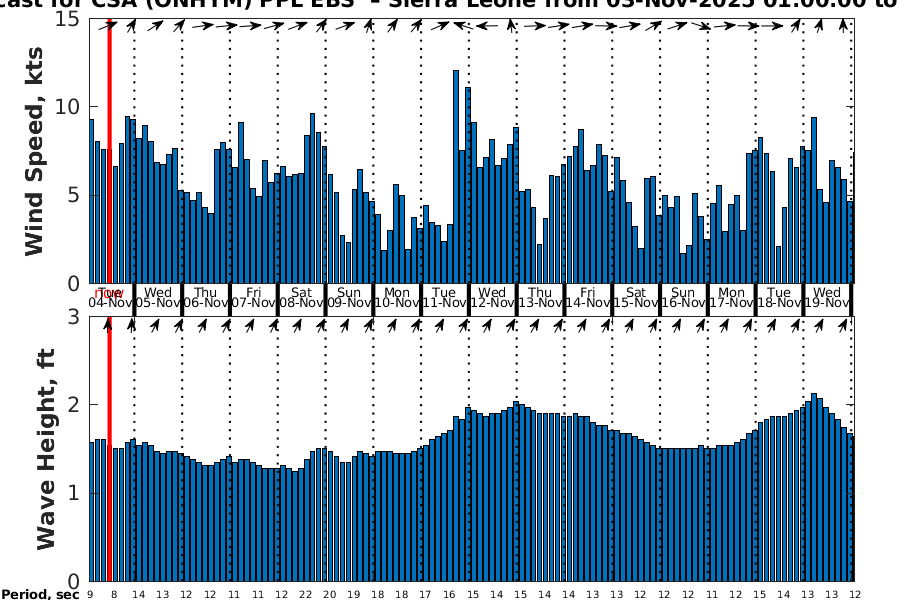900x600 pixels.
Task: Click the red time marker in wind chart
Action: (109, 150)
